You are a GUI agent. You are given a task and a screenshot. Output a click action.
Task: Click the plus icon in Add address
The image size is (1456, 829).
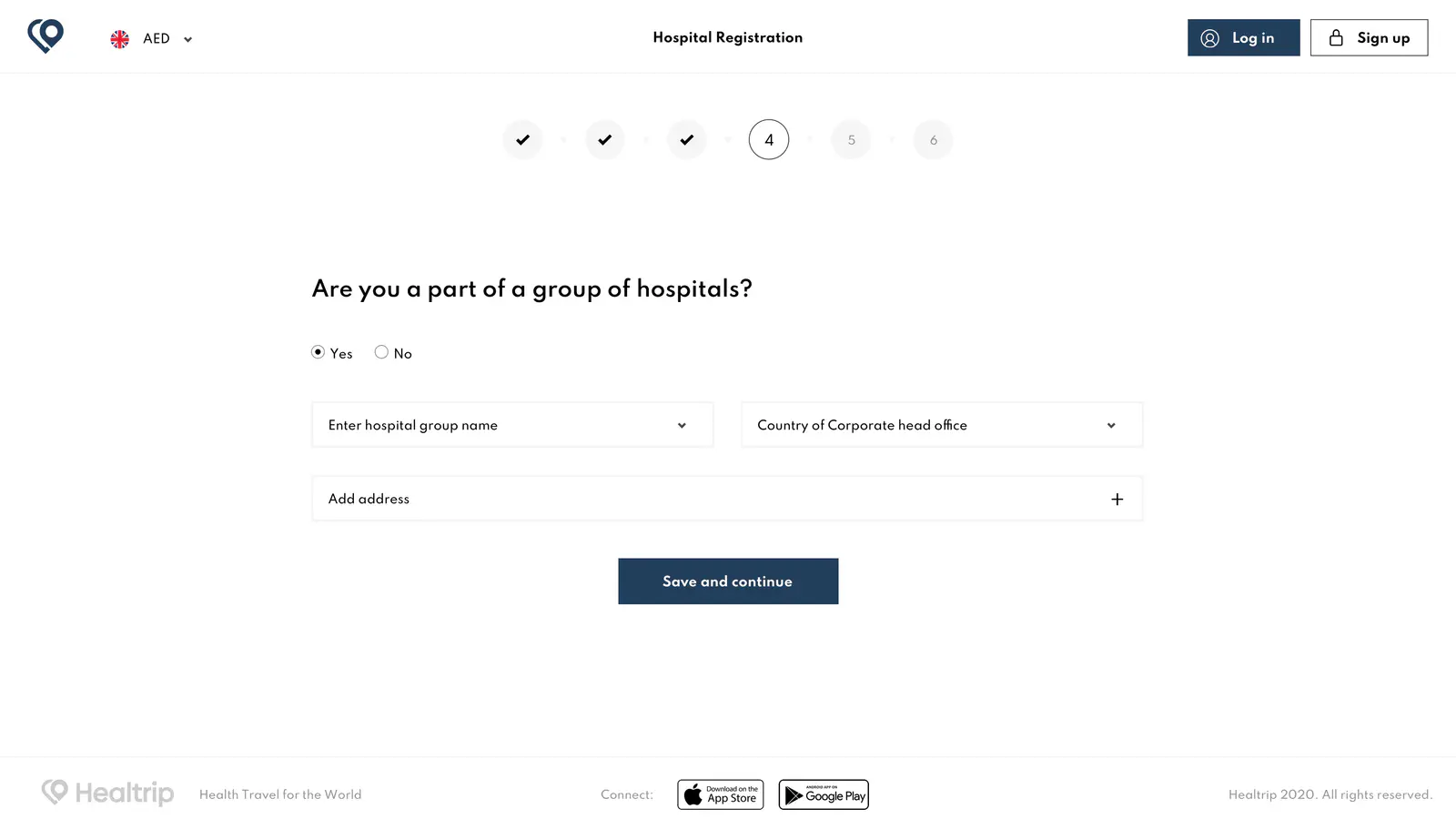[1117, 499]
